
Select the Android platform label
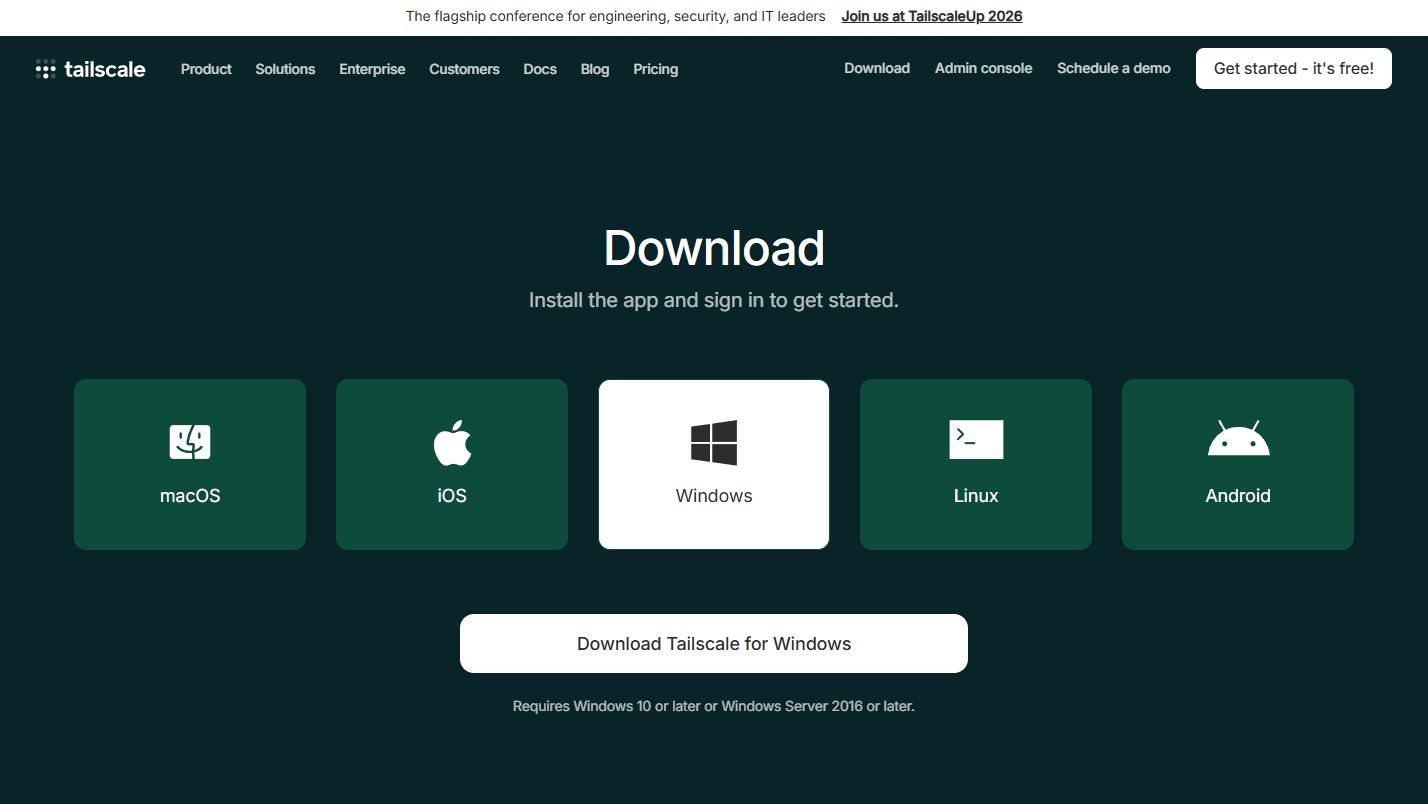(1238, 496)
